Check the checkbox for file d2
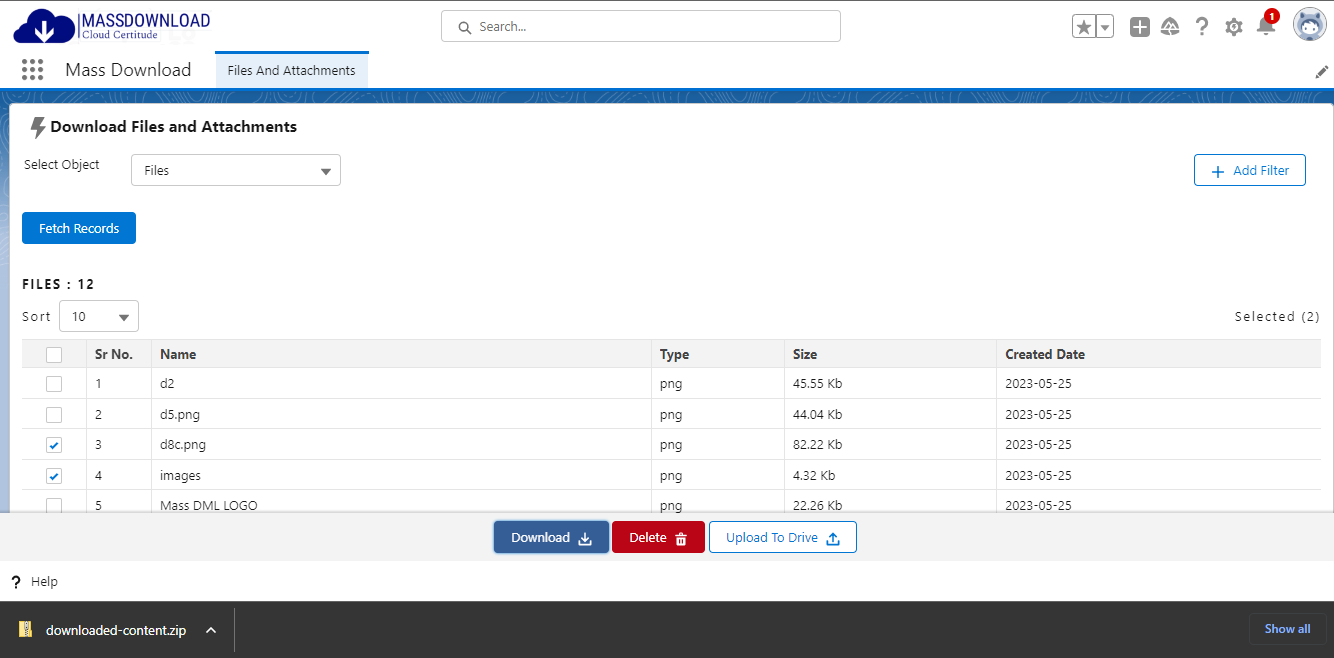Viewport: 1334px width, 658px height. (x=54, y=384)
